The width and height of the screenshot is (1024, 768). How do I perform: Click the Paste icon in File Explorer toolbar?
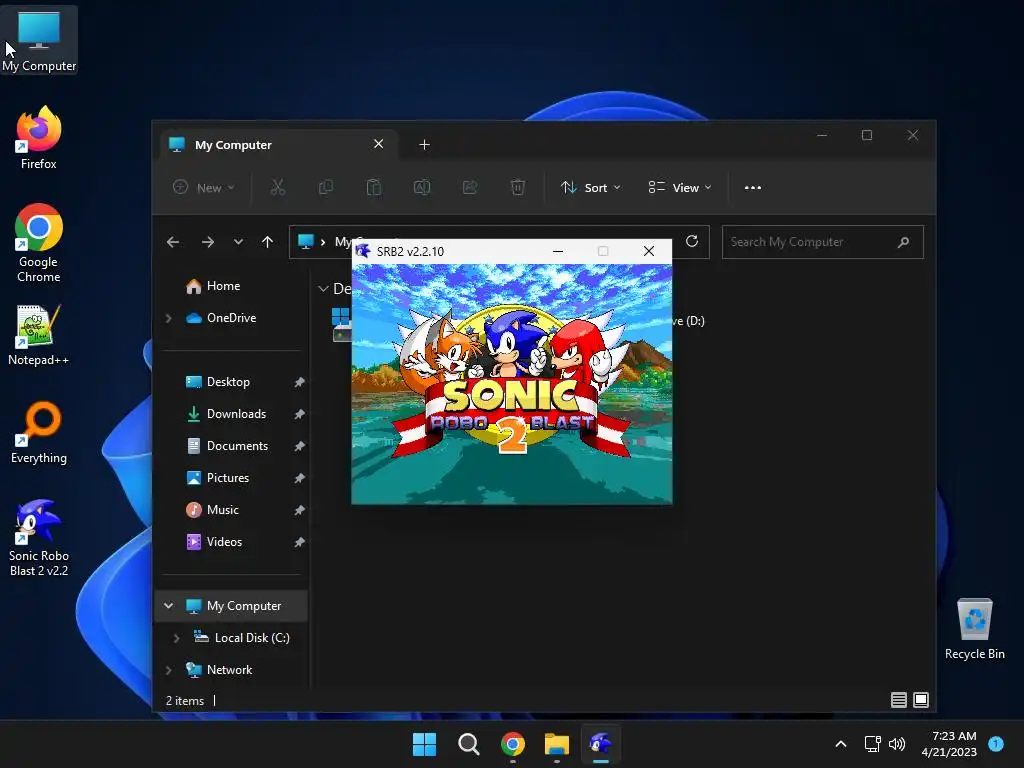coord(374,187)
